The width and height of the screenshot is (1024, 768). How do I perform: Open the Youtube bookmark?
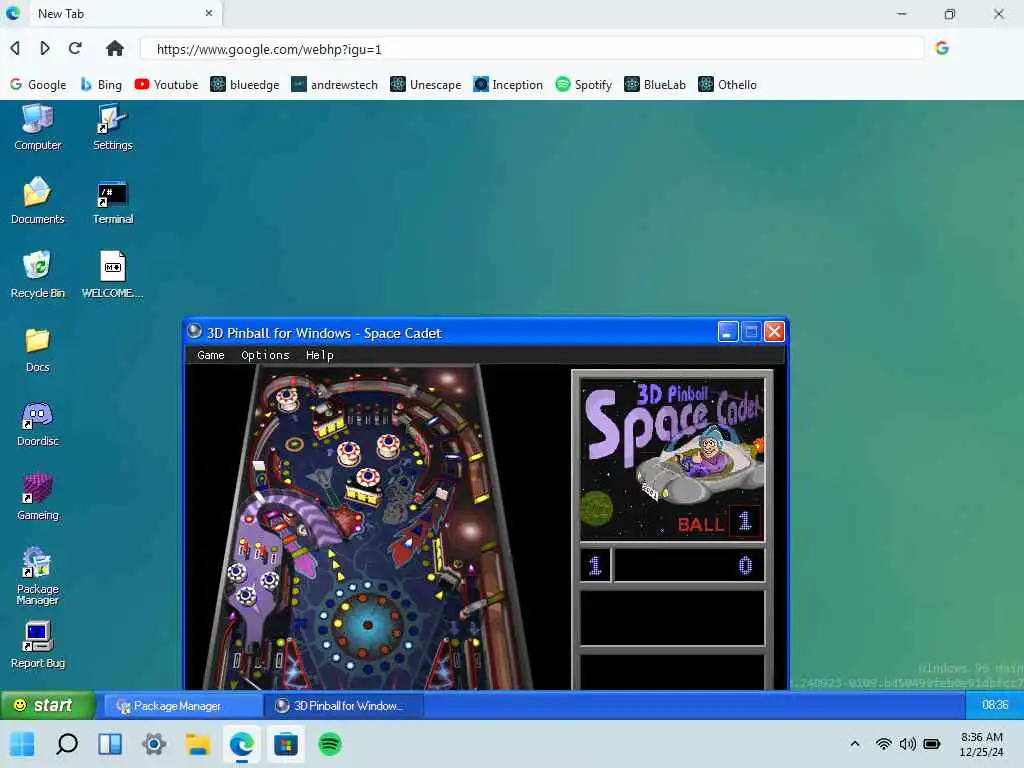tap(166, 85)
